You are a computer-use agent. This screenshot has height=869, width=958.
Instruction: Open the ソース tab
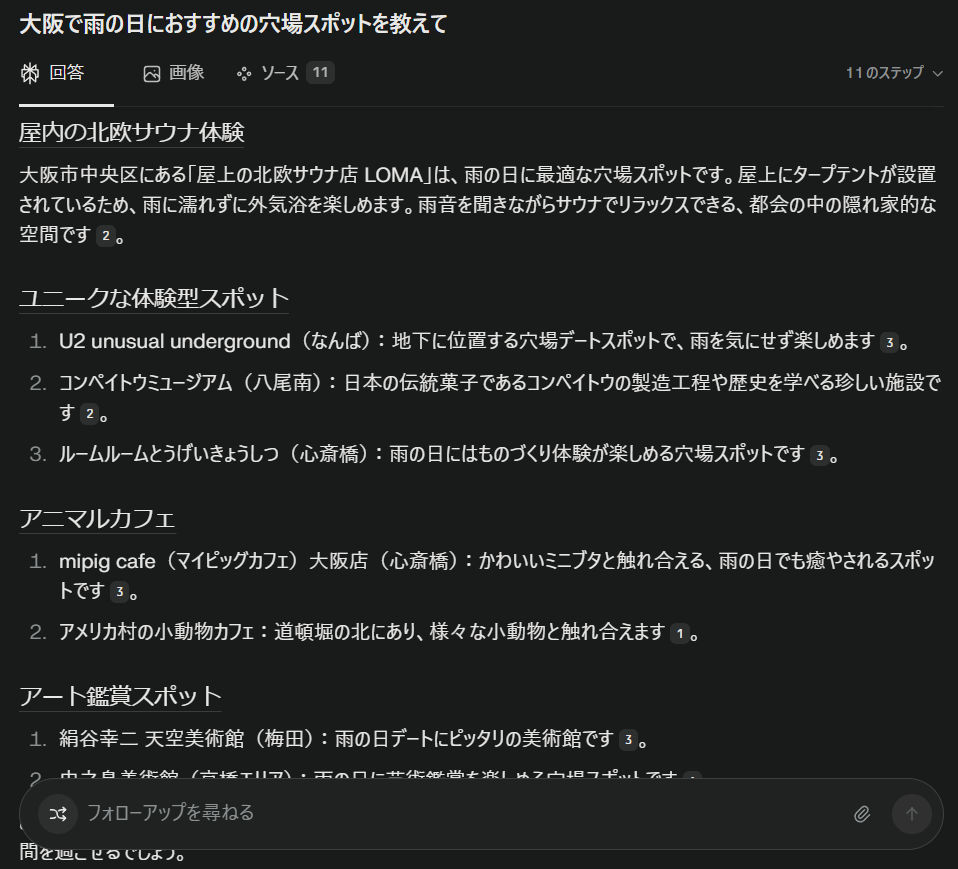pyautogui.click(x=285, y=73)
